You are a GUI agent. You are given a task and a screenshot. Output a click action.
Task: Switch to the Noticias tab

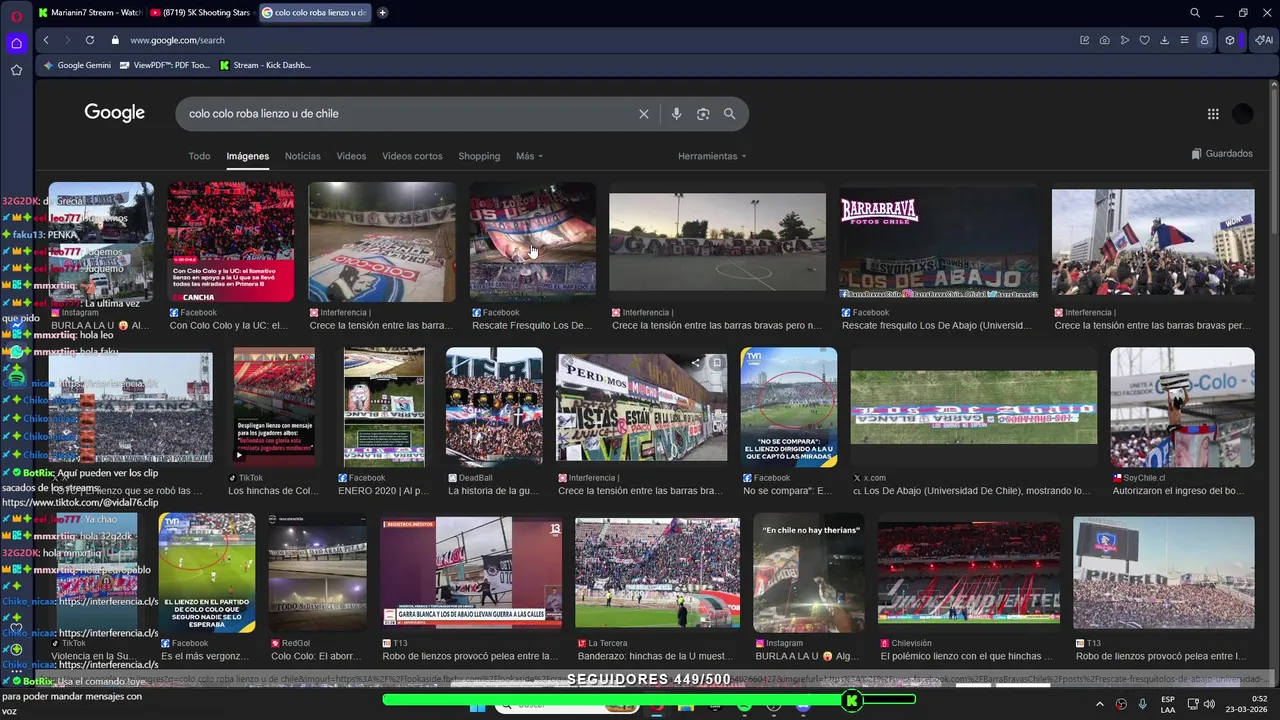[302, 156]
